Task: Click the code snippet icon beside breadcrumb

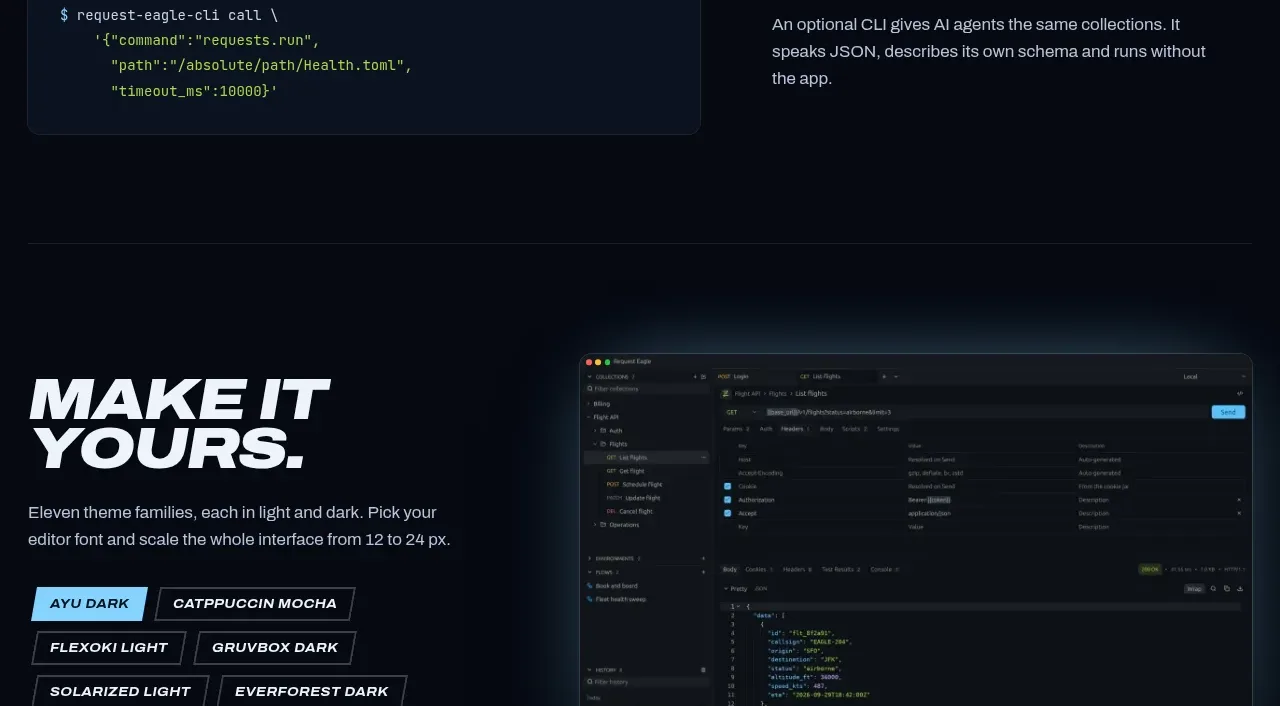Action: pyautogui.click(x=1240, y=393)
